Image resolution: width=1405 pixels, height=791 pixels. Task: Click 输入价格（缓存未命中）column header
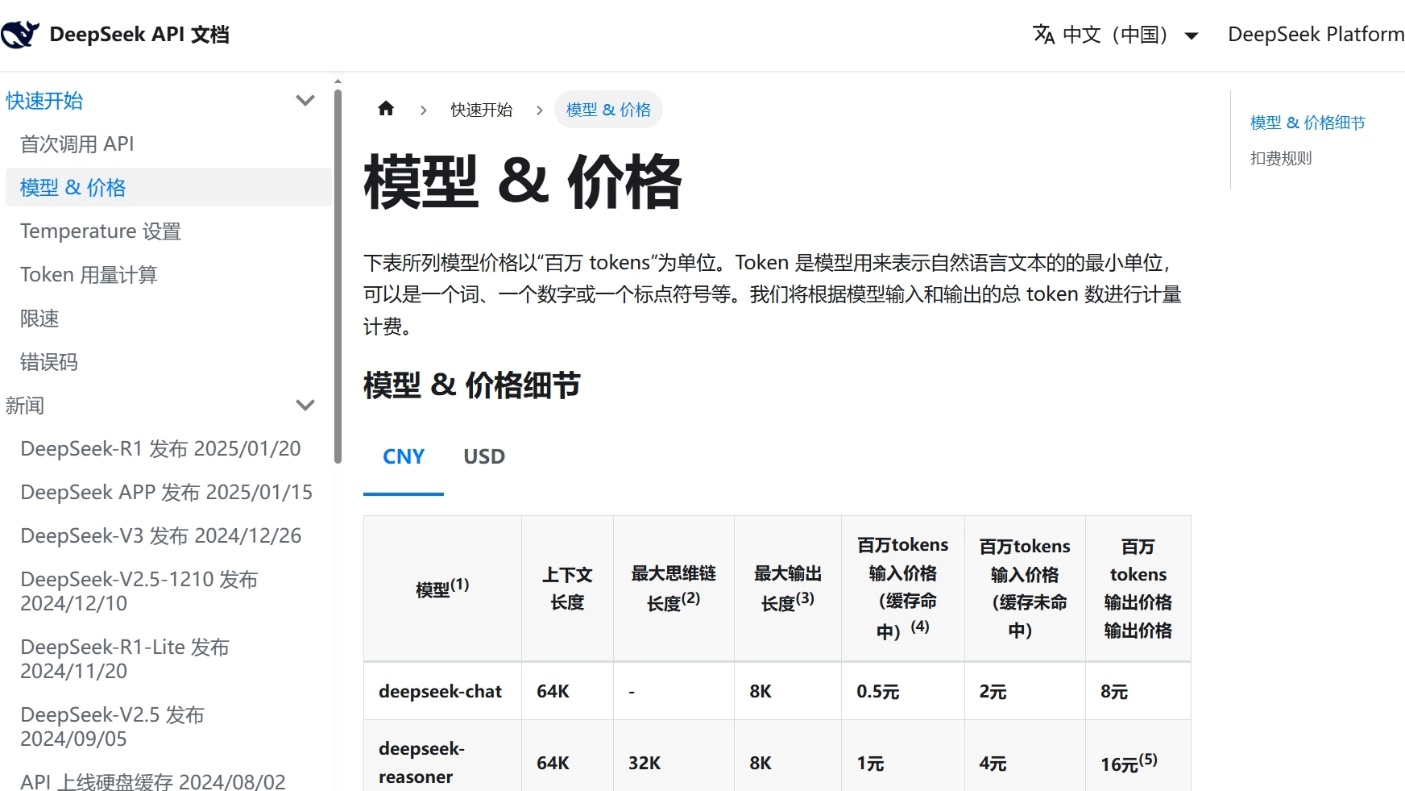pos(1025,588)
